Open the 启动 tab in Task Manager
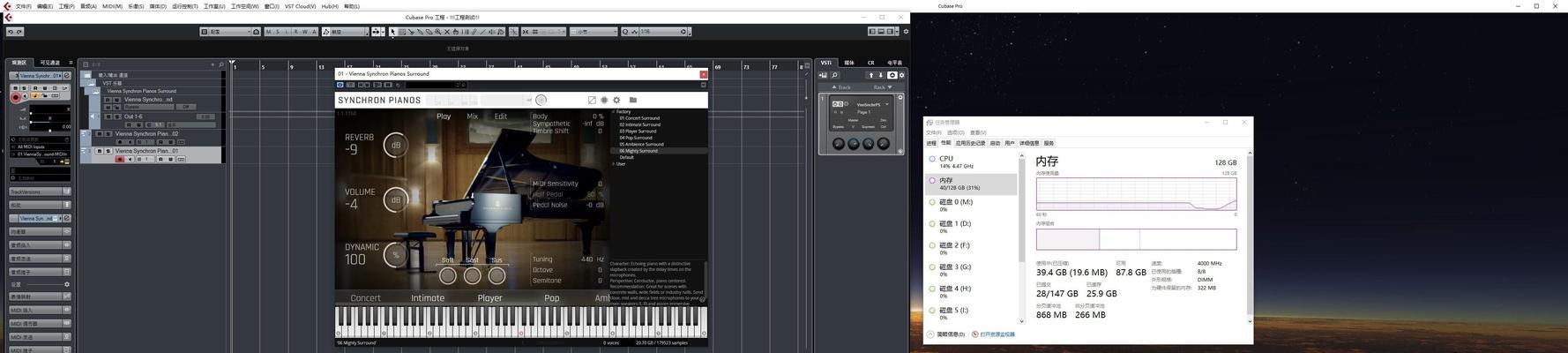Viewport: 1568px width, 353px height. pyautogui.click(x=995, y=143)
